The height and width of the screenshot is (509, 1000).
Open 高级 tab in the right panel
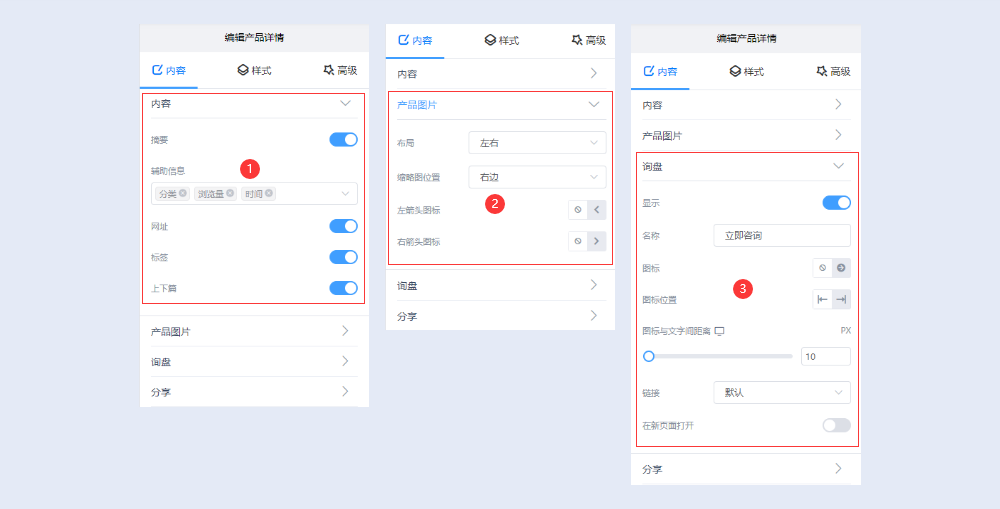(832, 71)
